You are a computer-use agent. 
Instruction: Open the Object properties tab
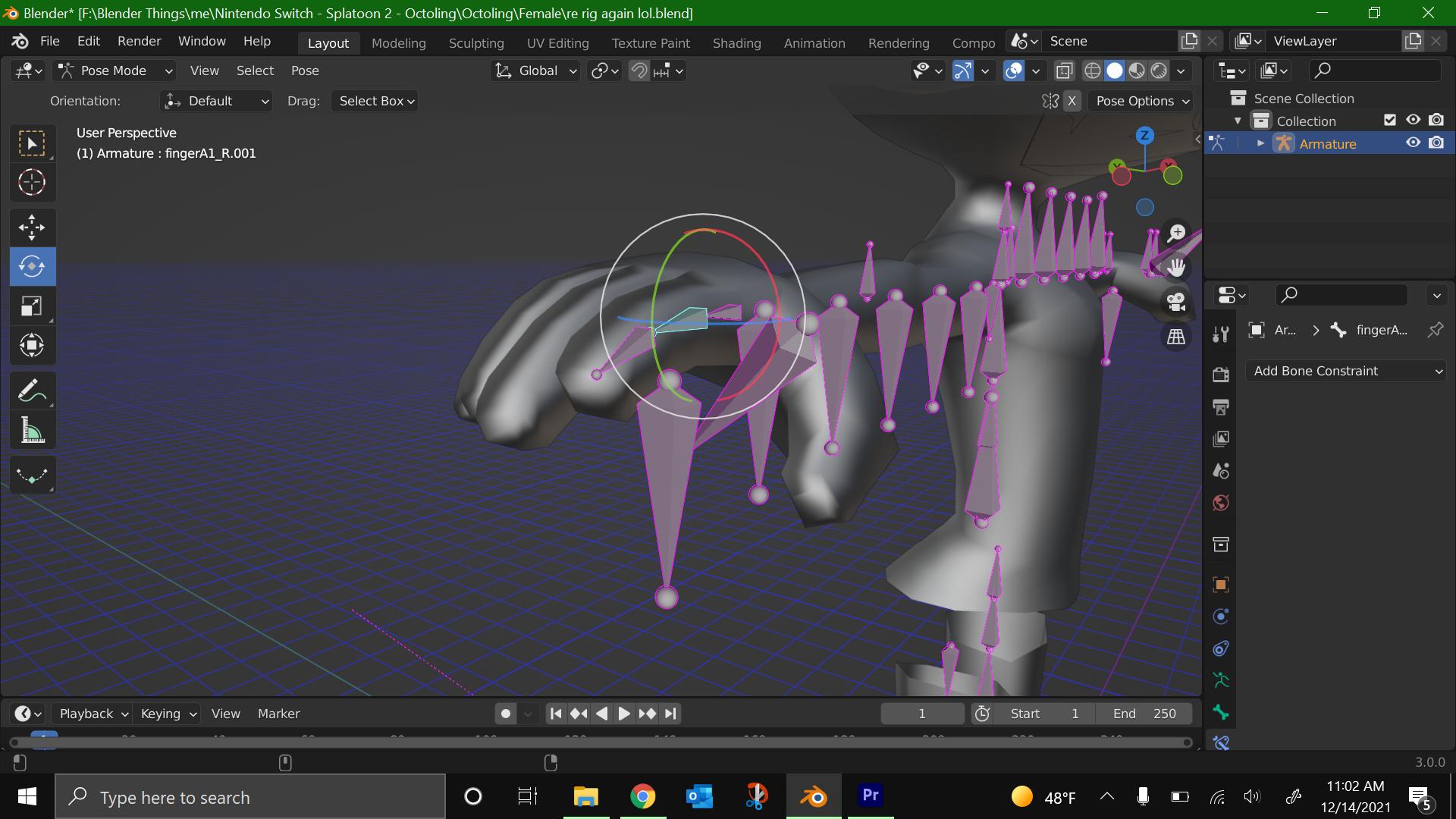[x=1221, y=585]
